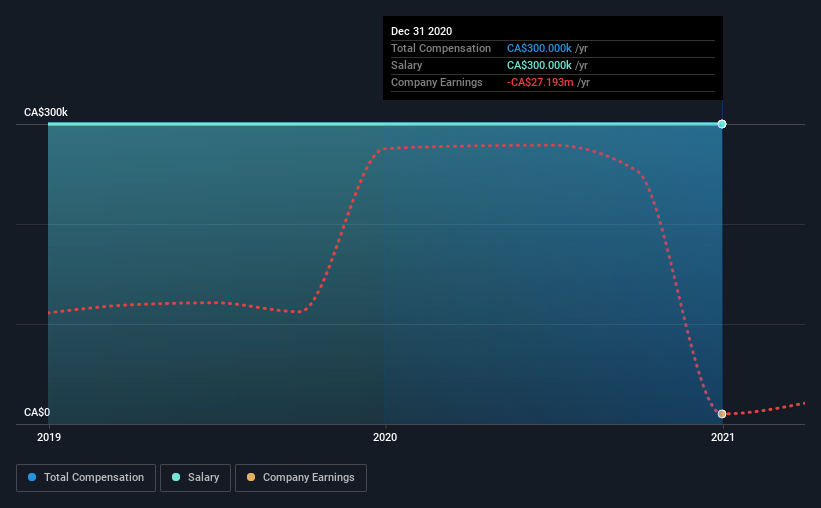Screen dimensions: 821x508
Task: Toggle the Salary legend button
Action: pyautogui.click(x=195, y=478)
